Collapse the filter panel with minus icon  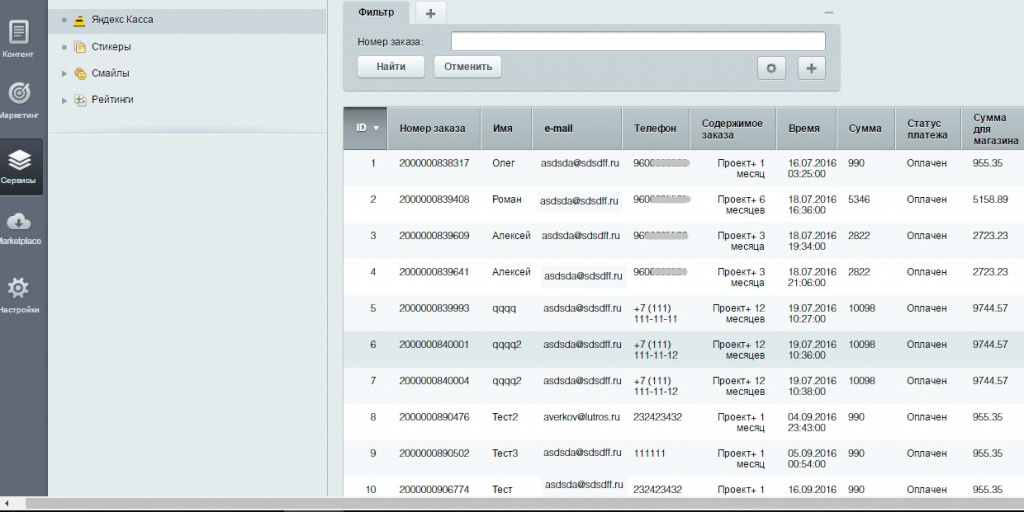(x=828, y=12)
